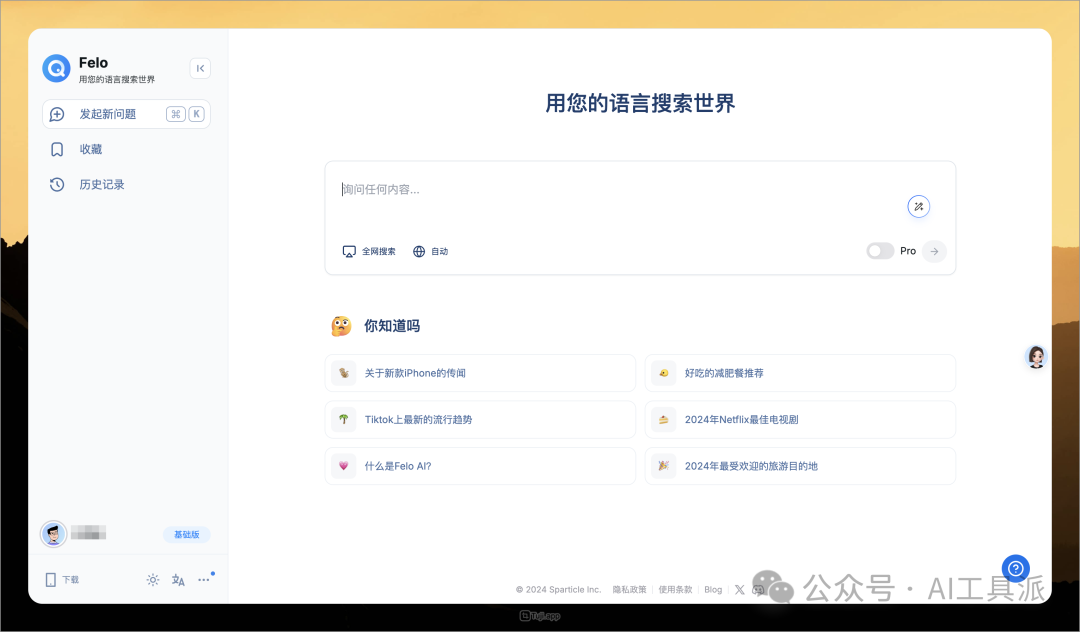Select suggestion 2024年最受欢迎的旅游目的地
This screenshot has width=1080, height=632.
point(800,466)
